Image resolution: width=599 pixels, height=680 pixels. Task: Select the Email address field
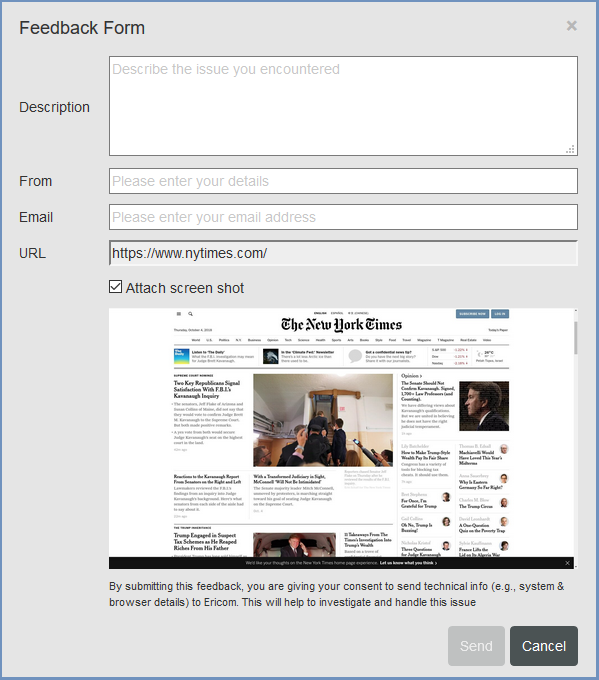tap(343, 217)
